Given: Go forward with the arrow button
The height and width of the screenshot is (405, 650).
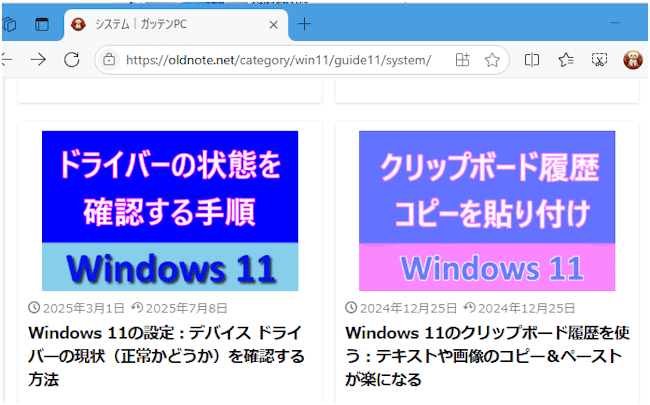Looking at the screenshot, I should (38, 60).
